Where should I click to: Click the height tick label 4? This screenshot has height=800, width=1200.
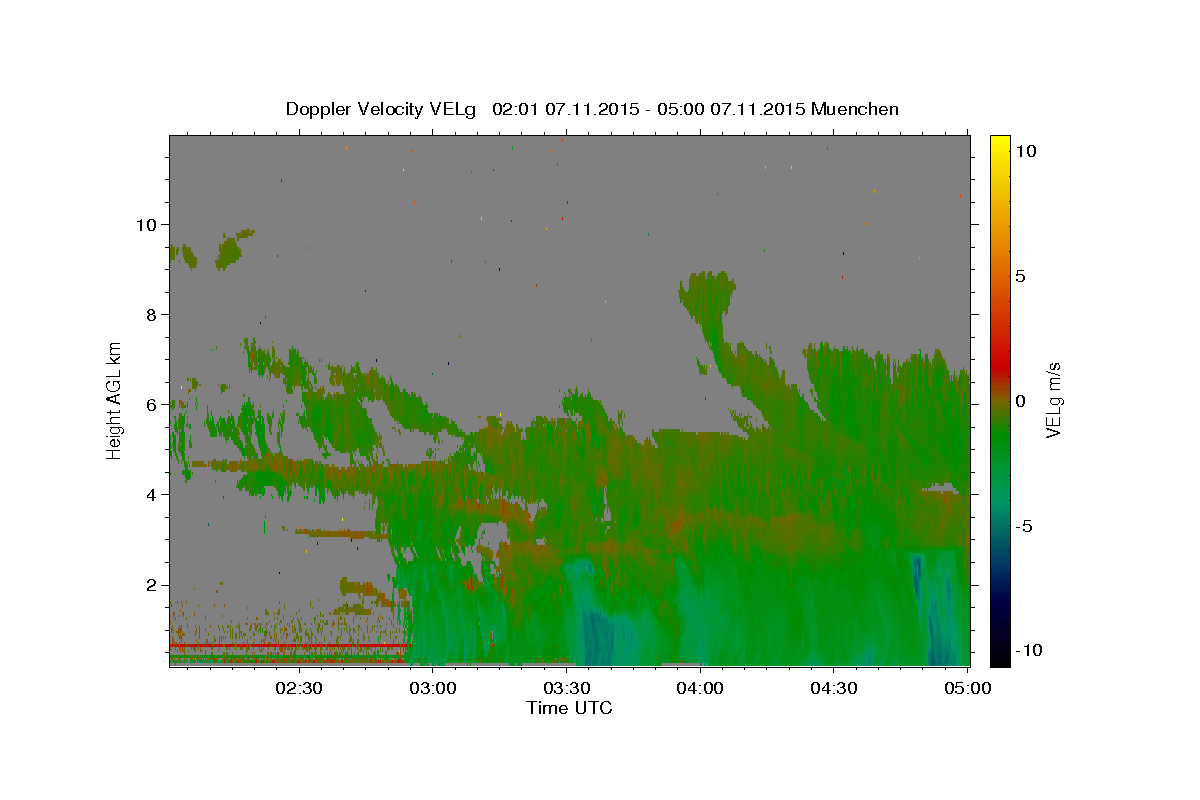(x=150, y=494)
